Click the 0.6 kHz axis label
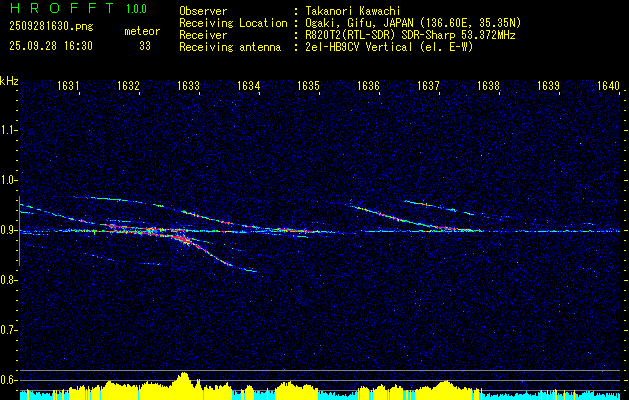 [8, 380]
